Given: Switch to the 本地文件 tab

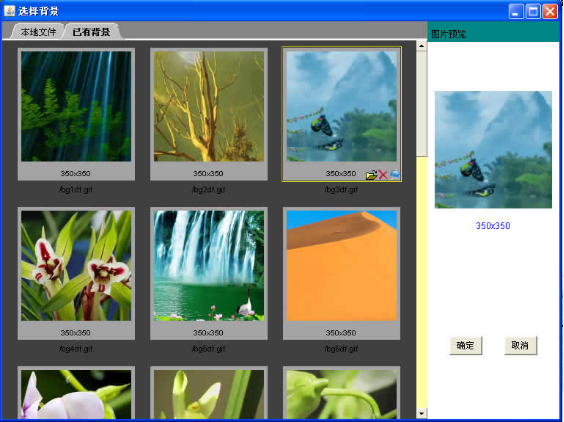Looking at the screenshot, I should pos(38,32).
